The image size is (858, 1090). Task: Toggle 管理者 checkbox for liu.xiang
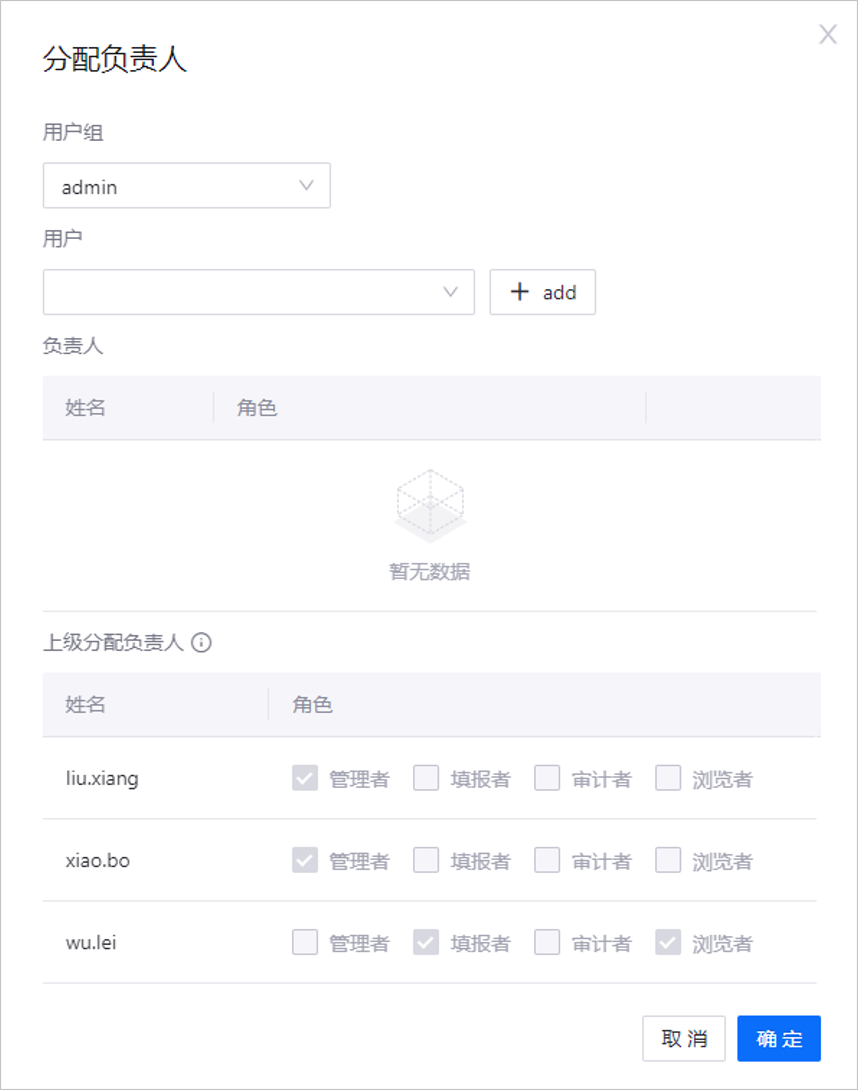click(x=305, y=778)
